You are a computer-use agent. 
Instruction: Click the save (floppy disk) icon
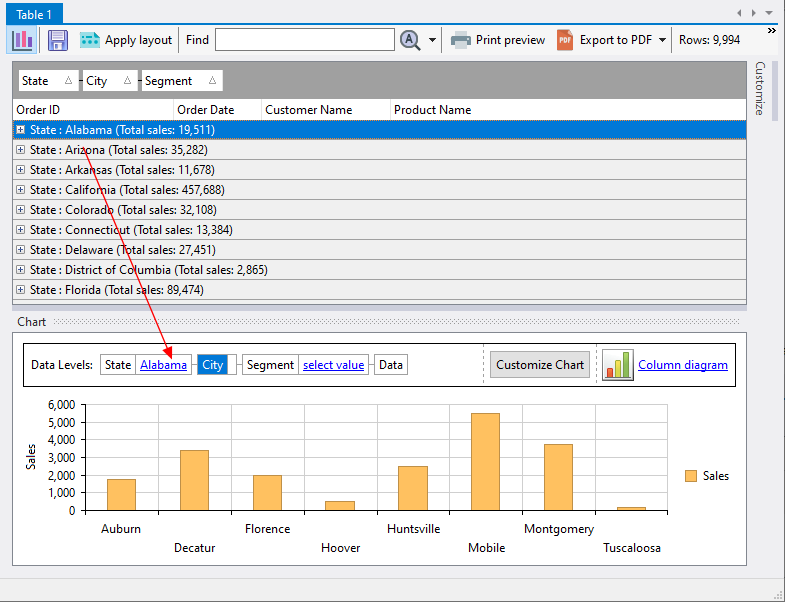tap(58, 40)
